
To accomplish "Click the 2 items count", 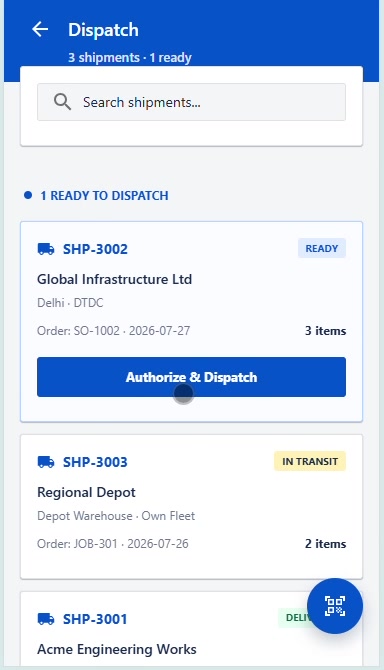I will click(x=325, y=544).
